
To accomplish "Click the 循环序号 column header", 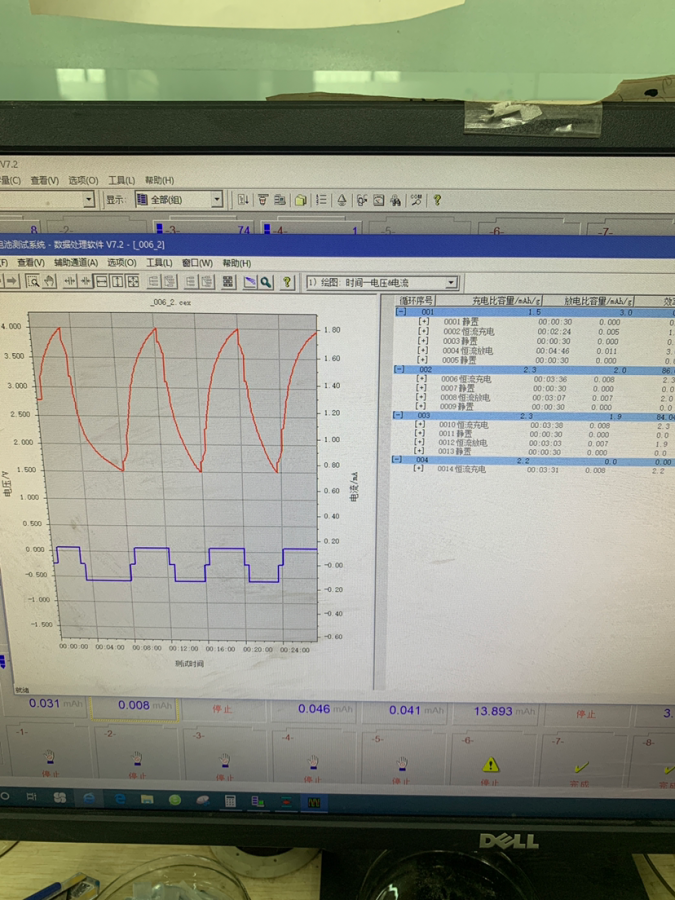I will pyautogui.click(x=416, y=300).
